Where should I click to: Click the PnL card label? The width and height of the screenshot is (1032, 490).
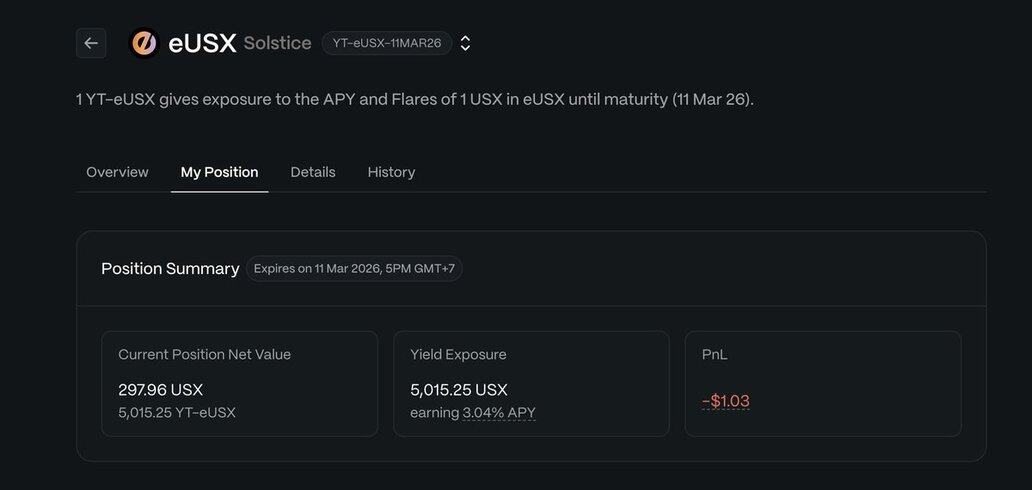(x=715, y=354)
